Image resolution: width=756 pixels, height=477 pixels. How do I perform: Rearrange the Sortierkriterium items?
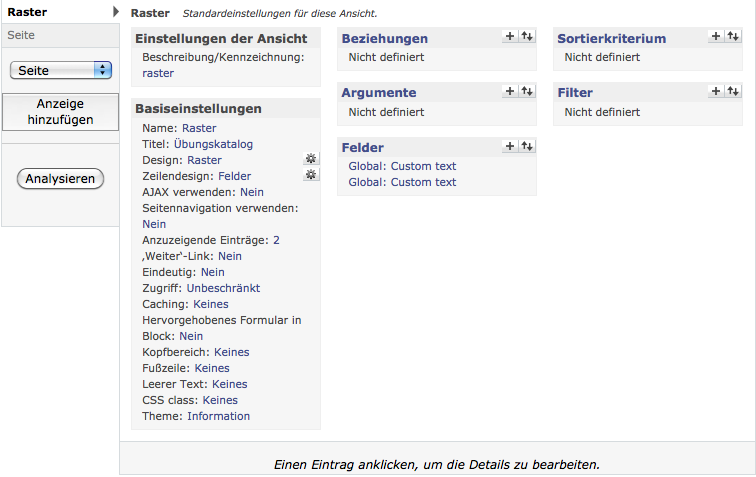tap(733, 36)
